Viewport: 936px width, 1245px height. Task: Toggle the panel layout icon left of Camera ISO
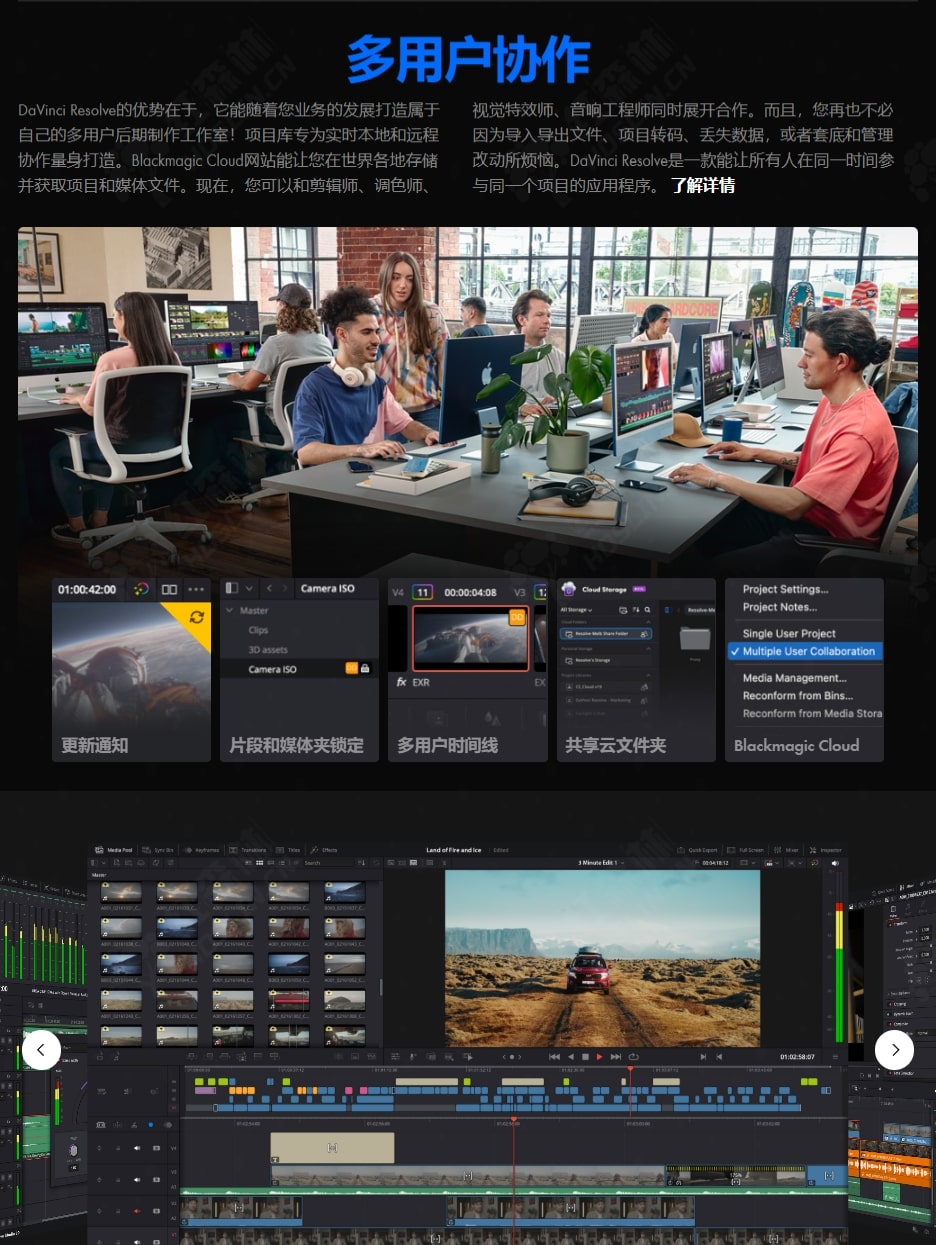232,589
